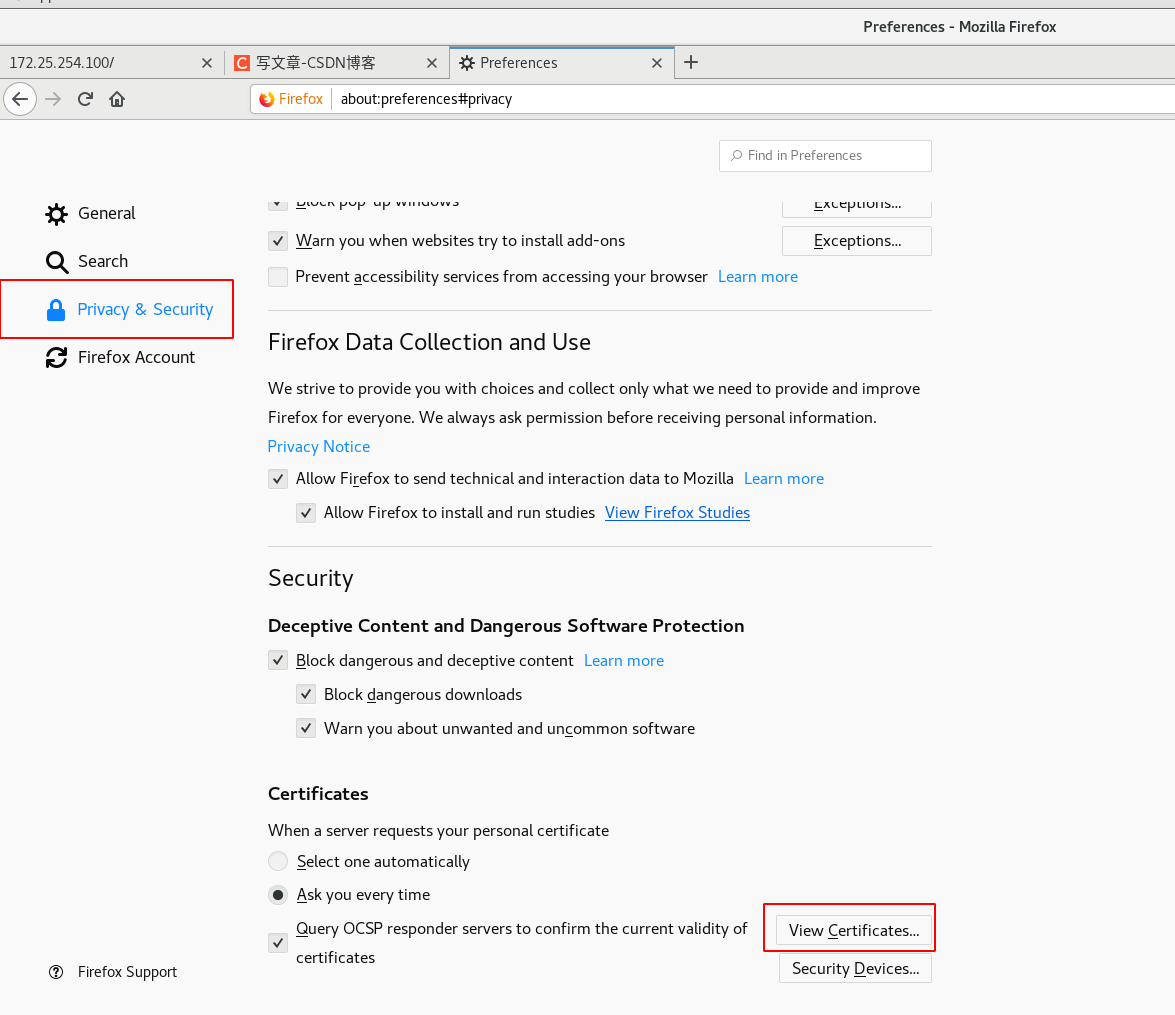This screenshot has width=1175, height=1015.
Task: Uncheck Block dangerous downloads
Action: 306,695
